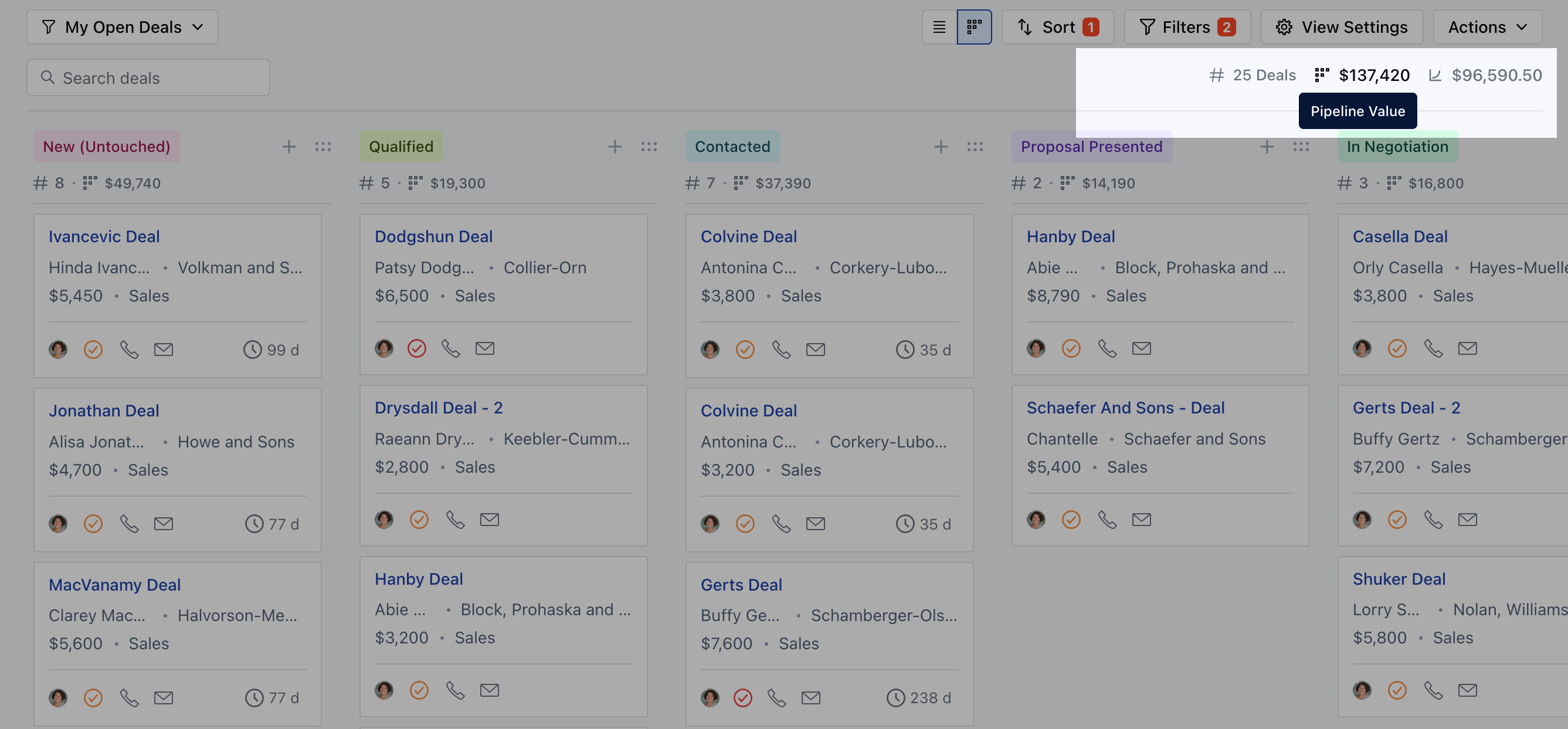The image size is (1568, 729).
Task: Open the Actions dropdown menu
Action: (x=1487, y=27)
